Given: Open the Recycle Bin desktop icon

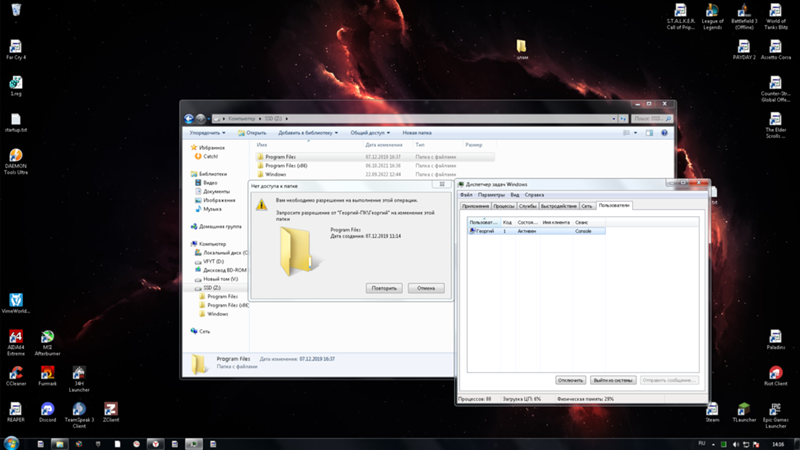Looking at the screenshot, I should click(x=16, y=9).
